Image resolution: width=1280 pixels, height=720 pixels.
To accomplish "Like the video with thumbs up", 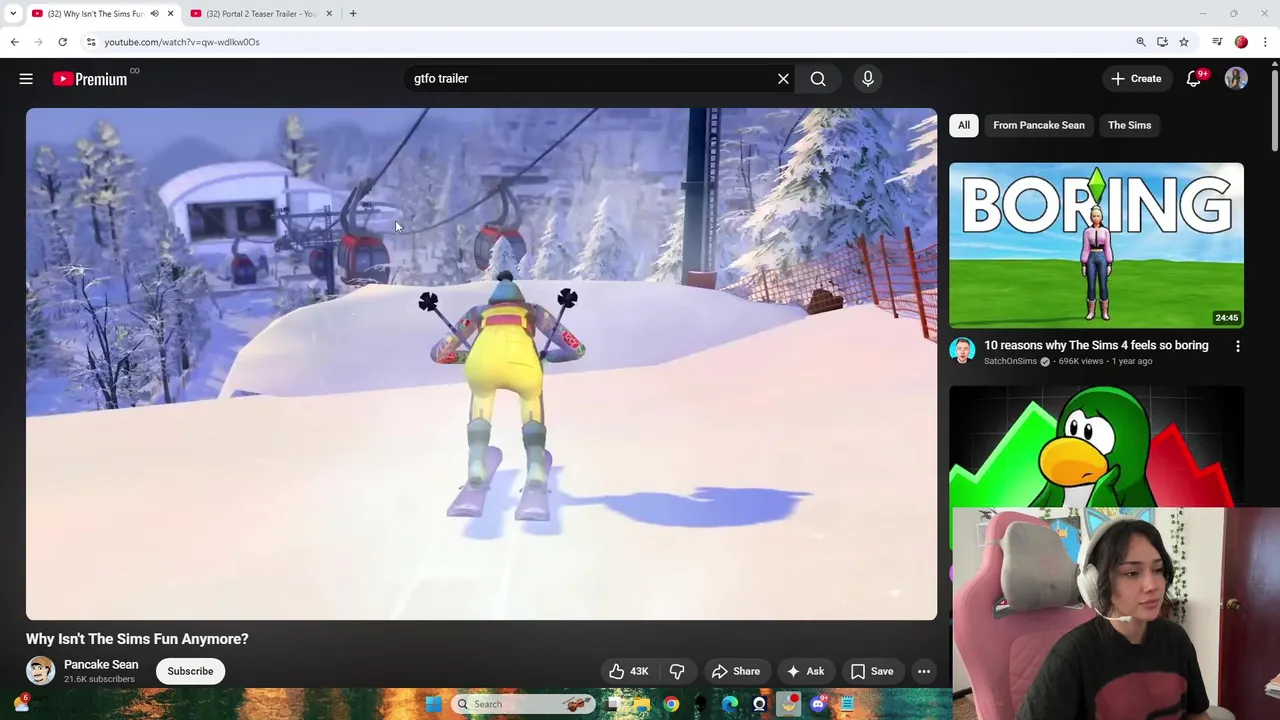I will coord(629,671).
